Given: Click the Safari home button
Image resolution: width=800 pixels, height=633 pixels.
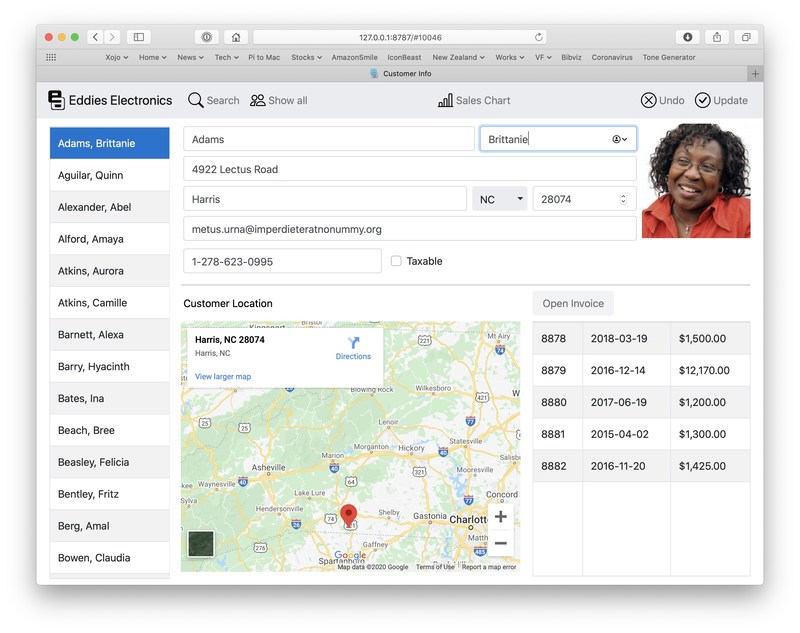Looking at the screenshot, I should pos(236,37).
